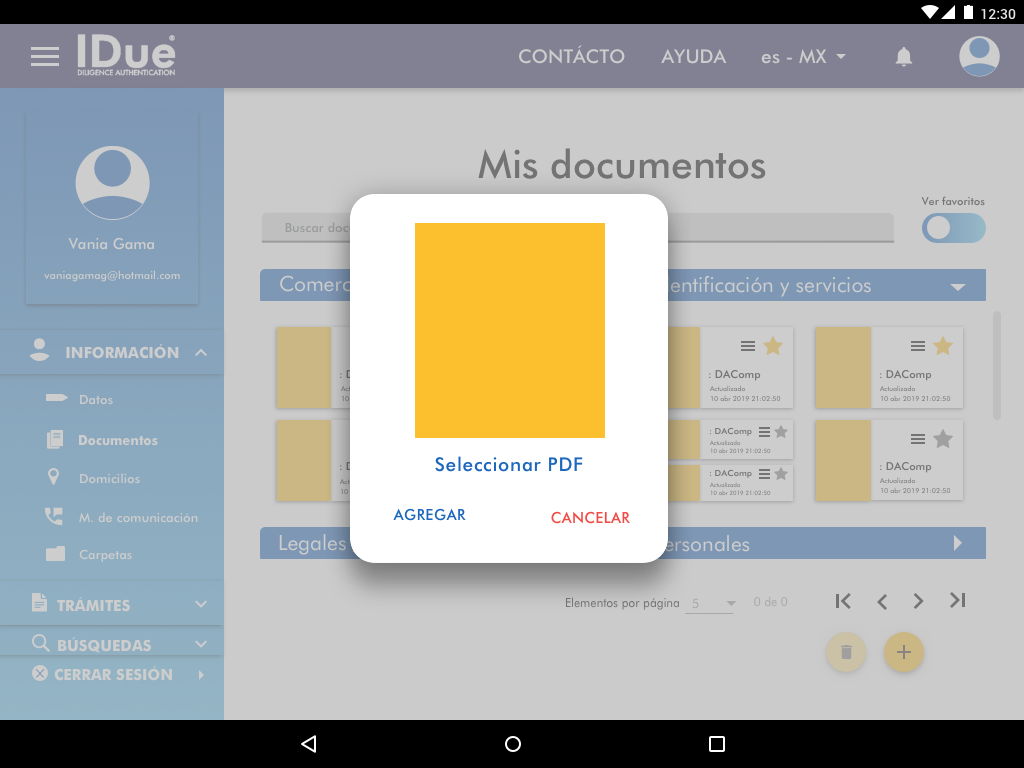Open the Documentos sidebar item

coord(118,440)
